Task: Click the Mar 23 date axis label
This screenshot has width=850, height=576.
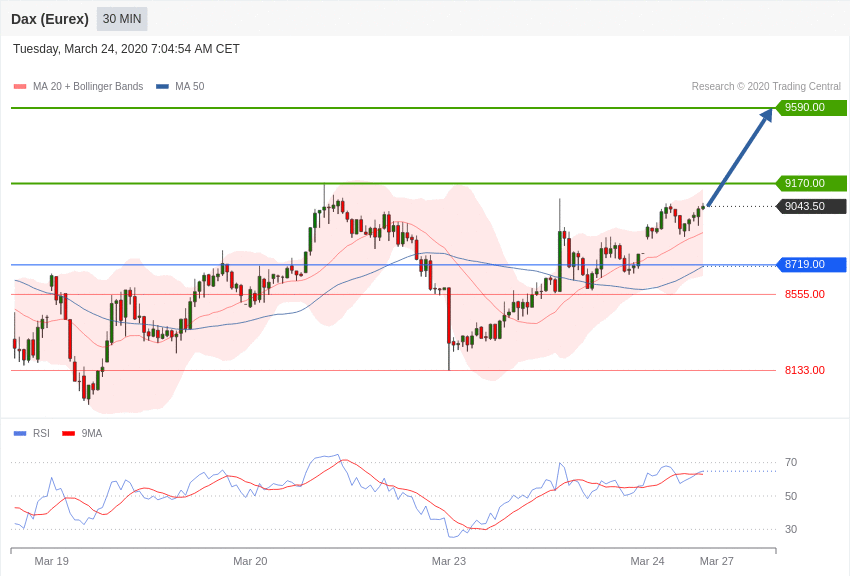Action: click(449, 561)
